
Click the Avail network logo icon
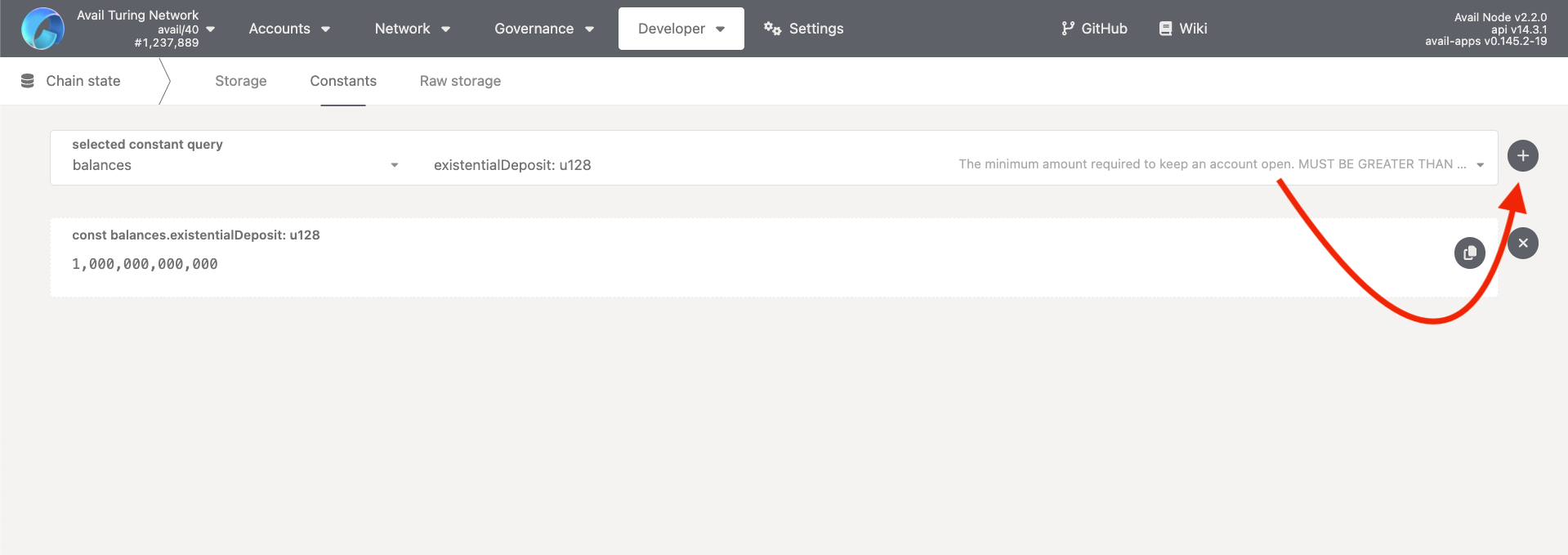click(x=42, y=29)
